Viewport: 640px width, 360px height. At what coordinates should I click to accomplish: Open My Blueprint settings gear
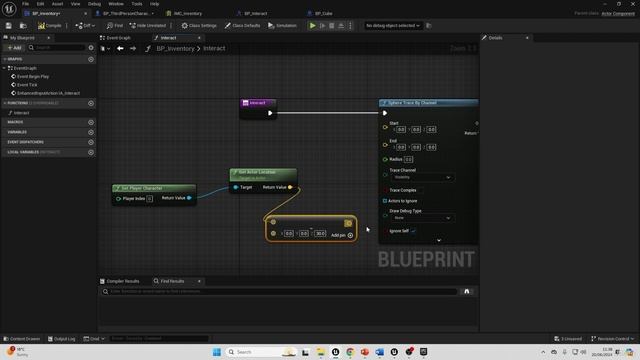click(x=91, y=48)
